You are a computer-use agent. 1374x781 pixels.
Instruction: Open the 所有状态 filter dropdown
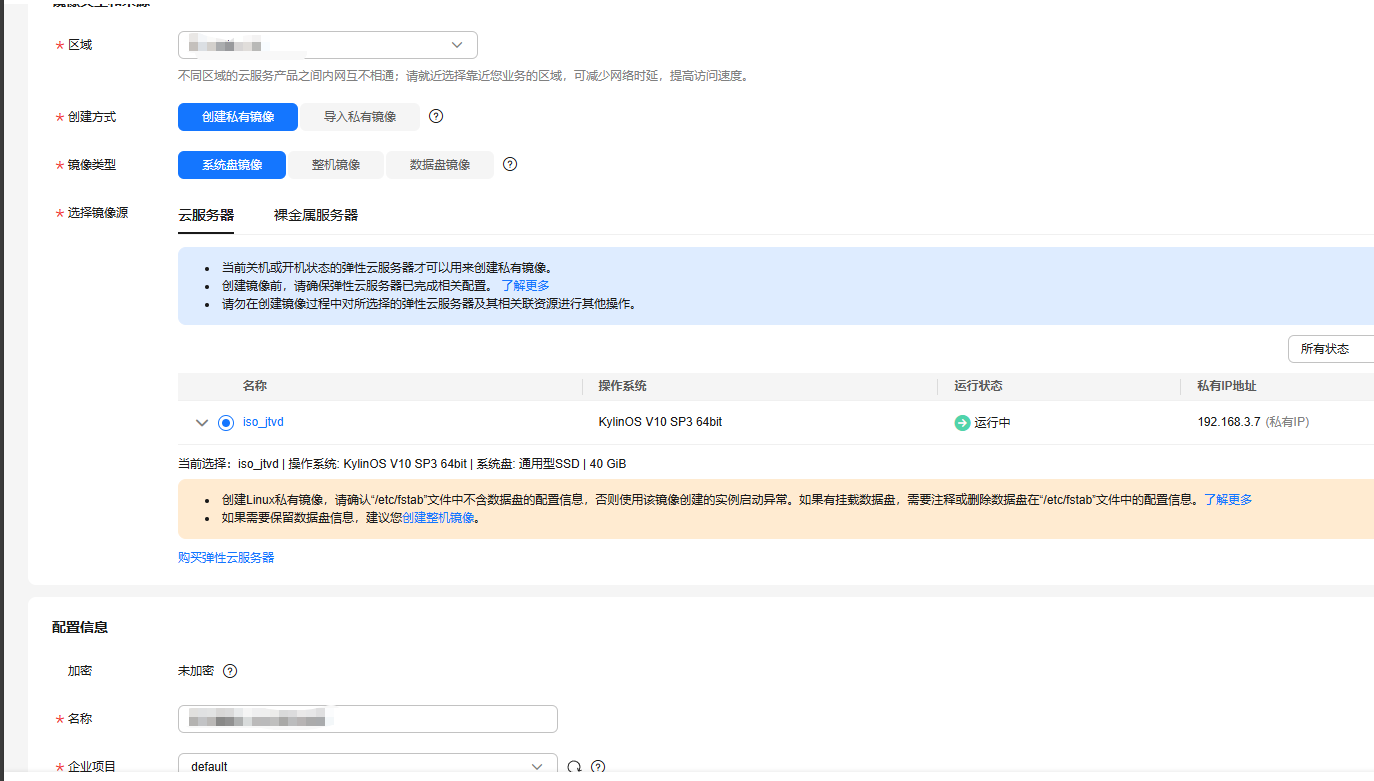pyautogui.click(x=1330, y=349)
